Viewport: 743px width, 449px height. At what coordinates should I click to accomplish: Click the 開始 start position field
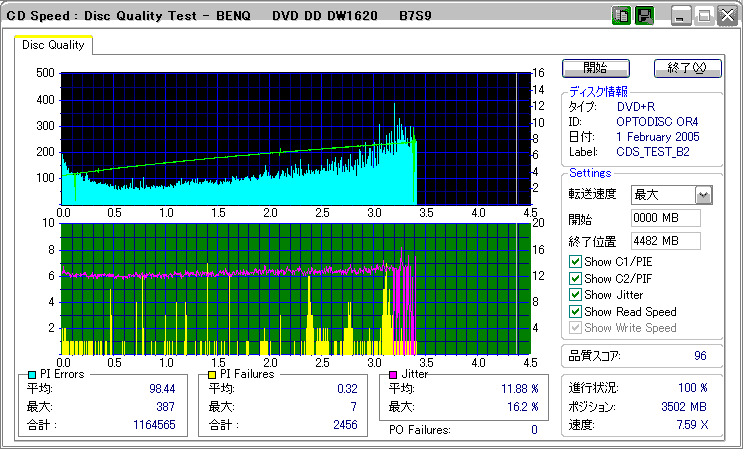(665, 218)
